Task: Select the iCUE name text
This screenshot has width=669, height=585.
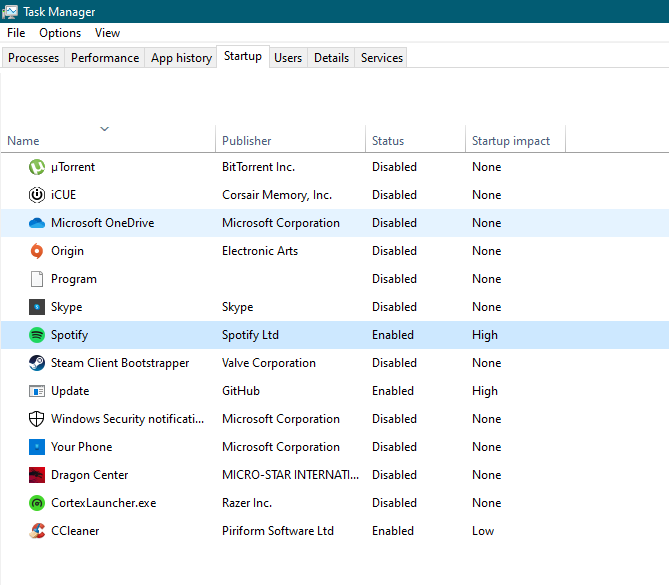Action: 64,195
